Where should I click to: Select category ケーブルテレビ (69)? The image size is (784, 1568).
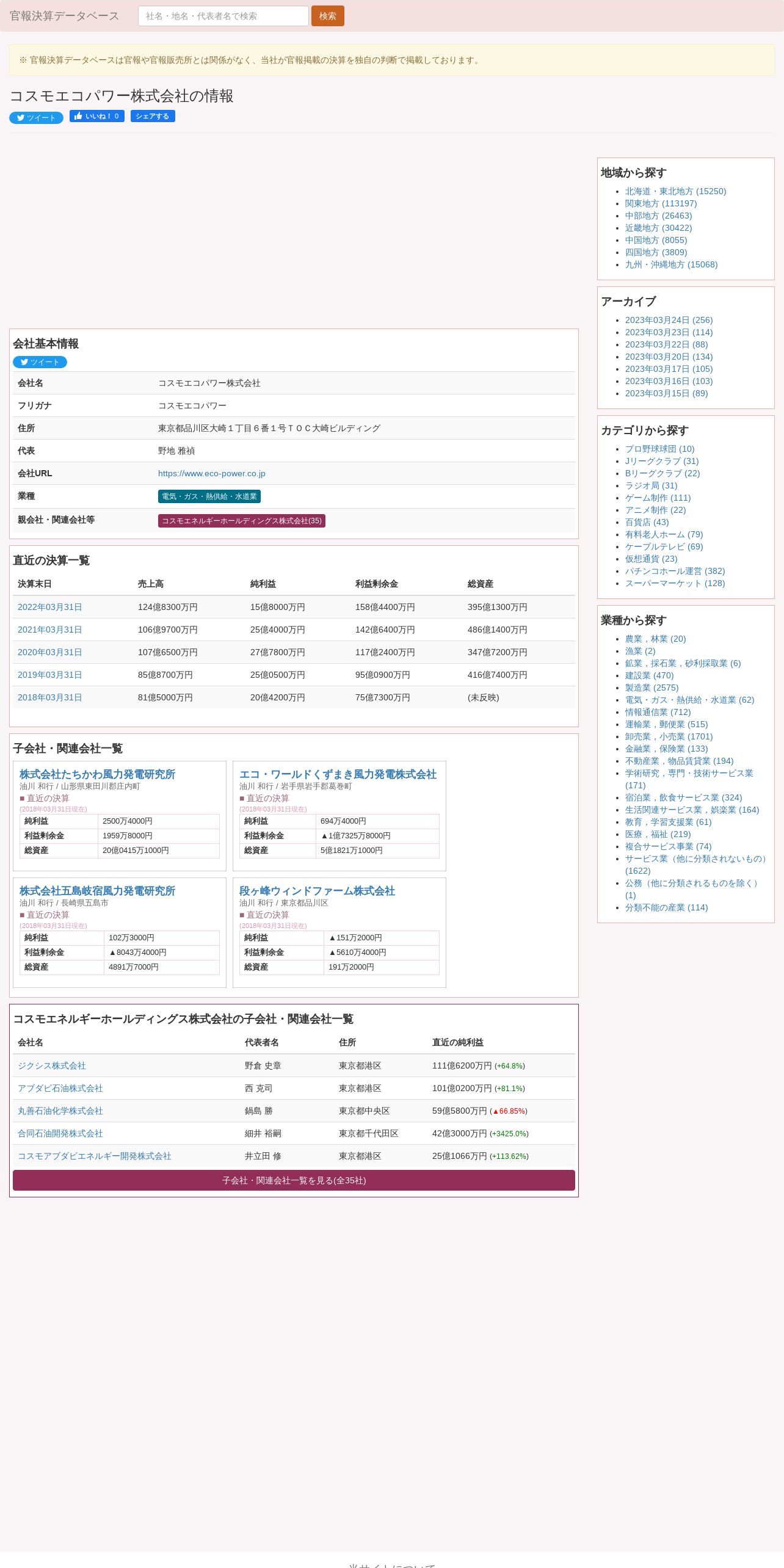pos(664,546)
